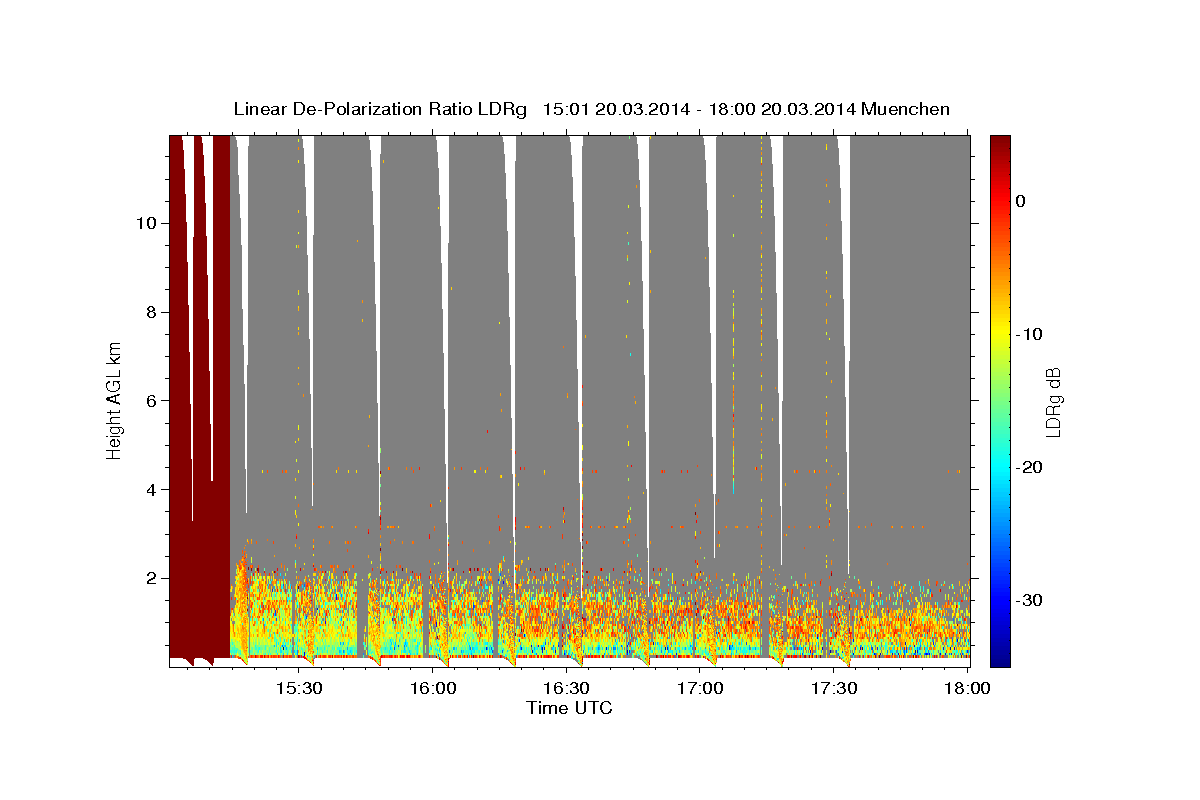Click the height tick label 6
Screen dimensions: 1200x800
click(150, 401)
